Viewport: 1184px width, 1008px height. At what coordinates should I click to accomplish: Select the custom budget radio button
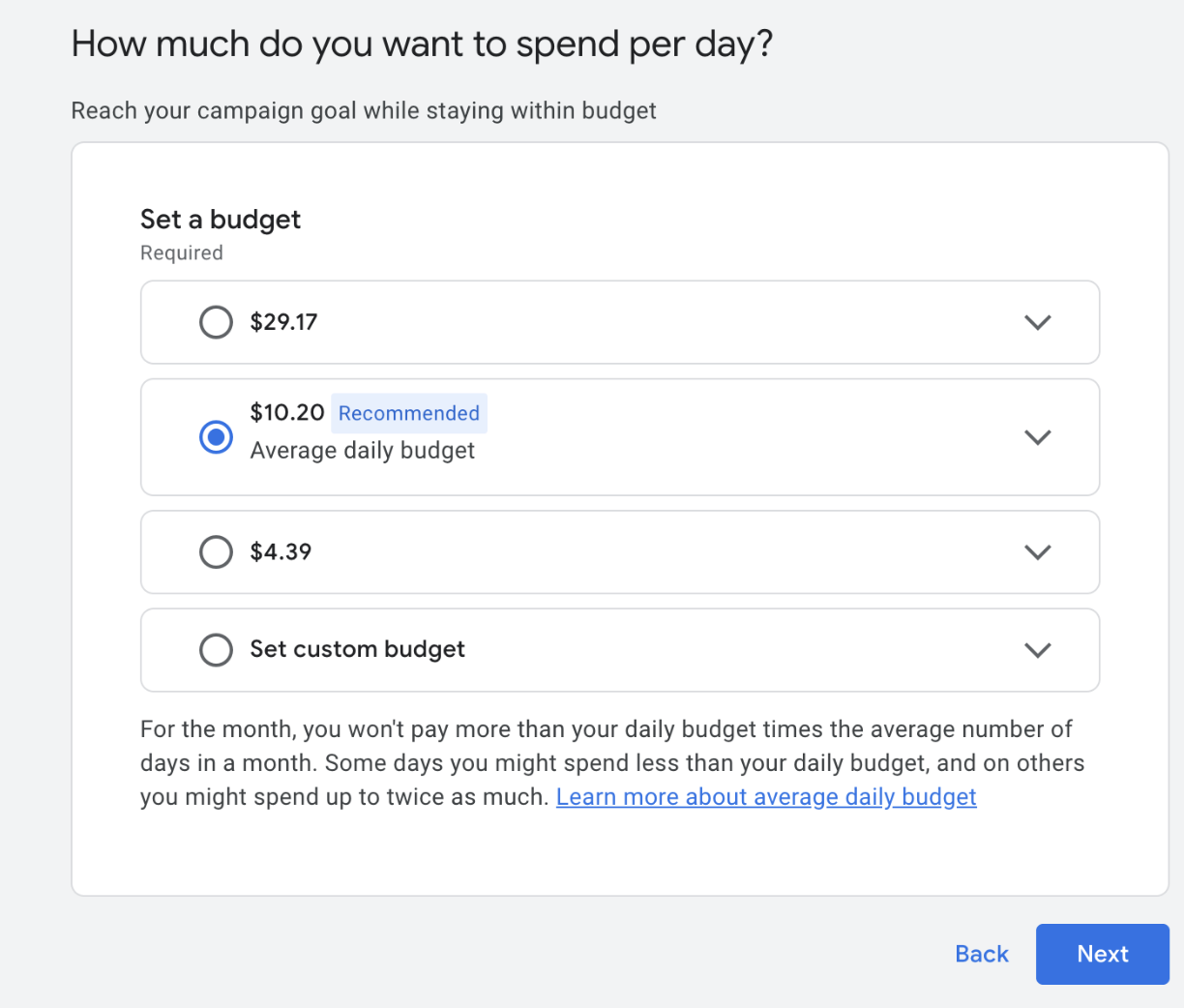216,650
